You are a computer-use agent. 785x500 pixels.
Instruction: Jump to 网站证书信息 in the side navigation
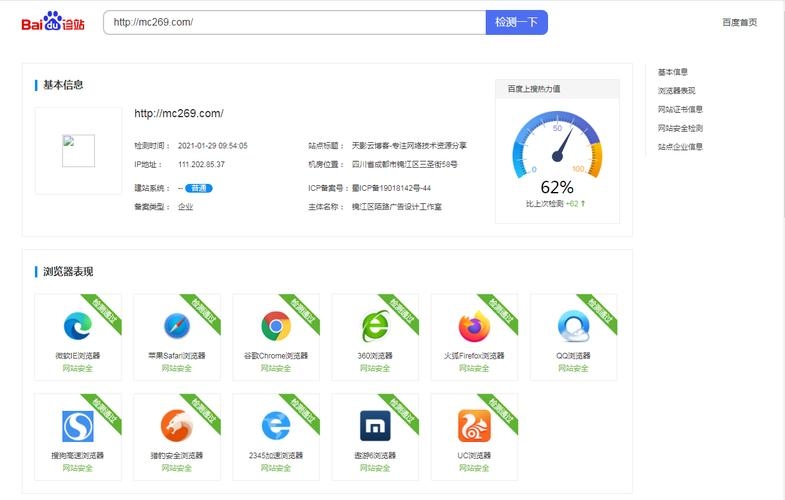tap(680, 109)
